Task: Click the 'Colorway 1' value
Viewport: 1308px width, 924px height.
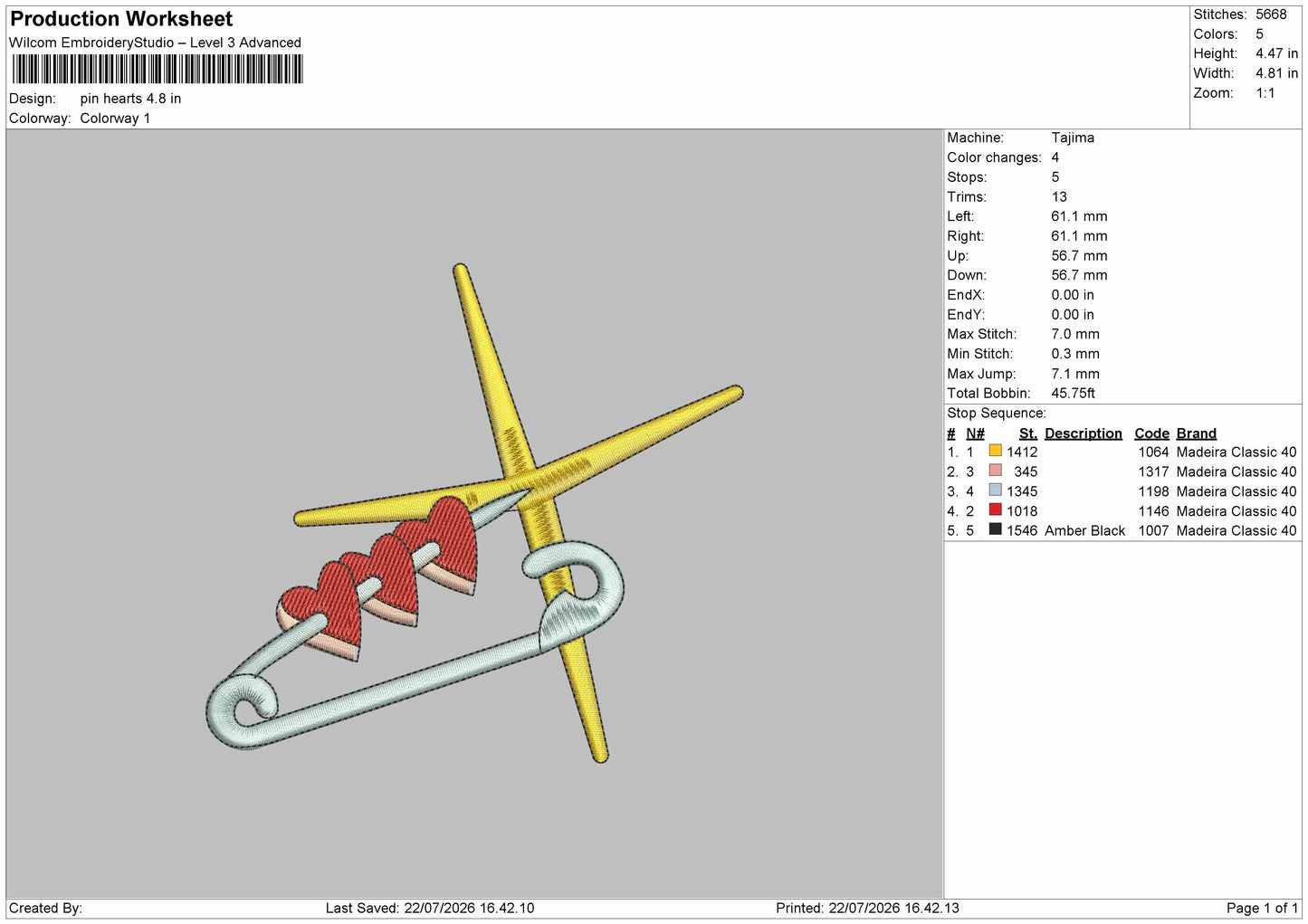Action: click(115, 119)
